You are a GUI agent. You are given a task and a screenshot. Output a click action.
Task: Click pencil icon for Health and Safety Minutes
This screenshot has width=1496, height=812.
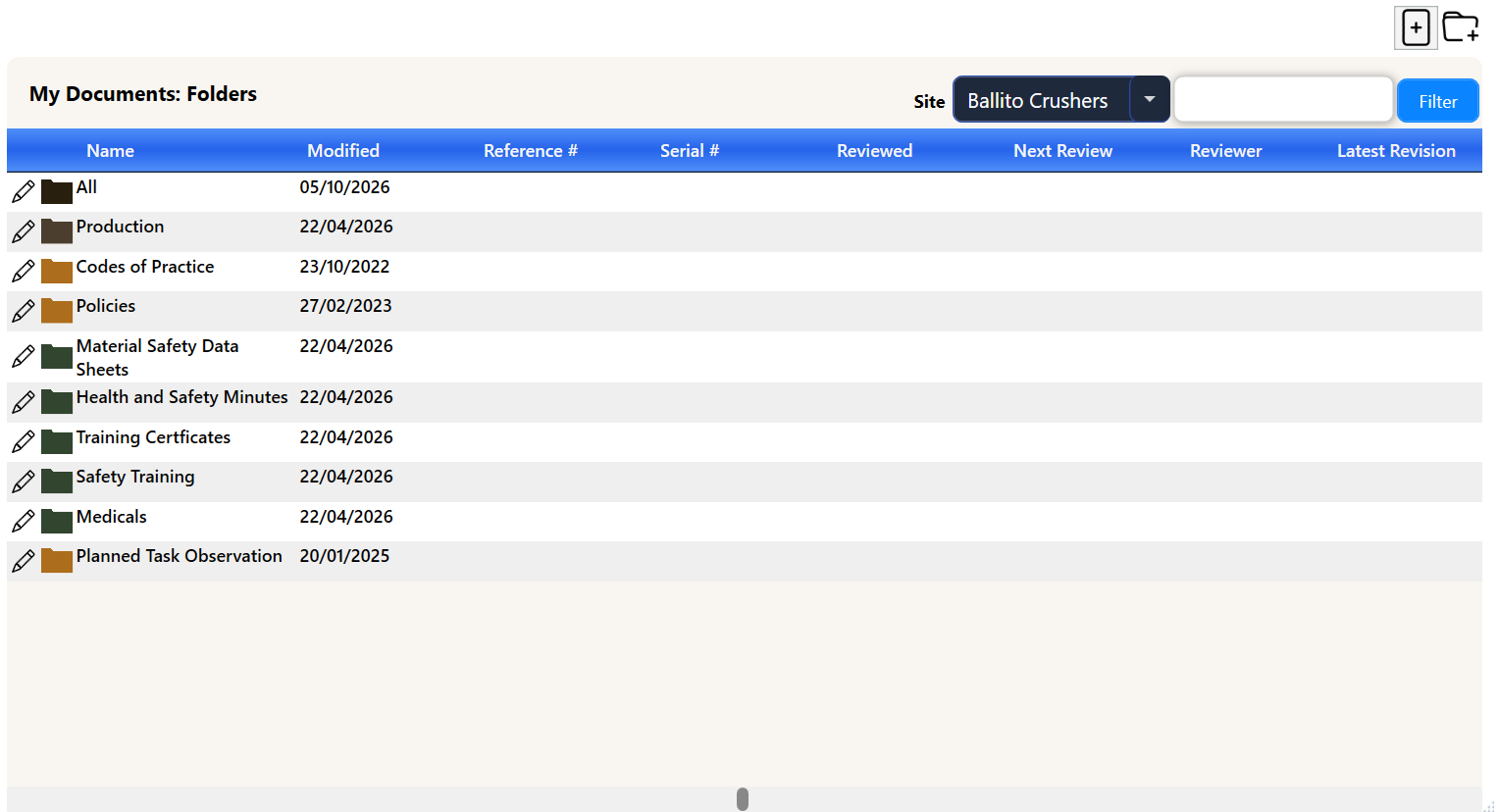[24, 402]
